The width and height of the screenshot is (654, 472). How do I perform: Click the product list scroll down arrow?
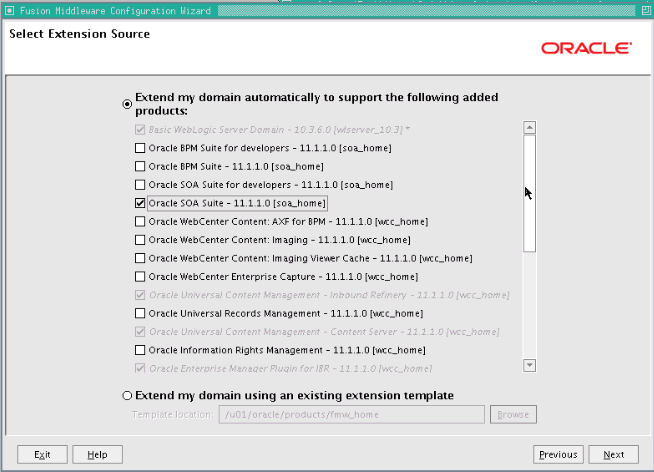click(529, 365)
